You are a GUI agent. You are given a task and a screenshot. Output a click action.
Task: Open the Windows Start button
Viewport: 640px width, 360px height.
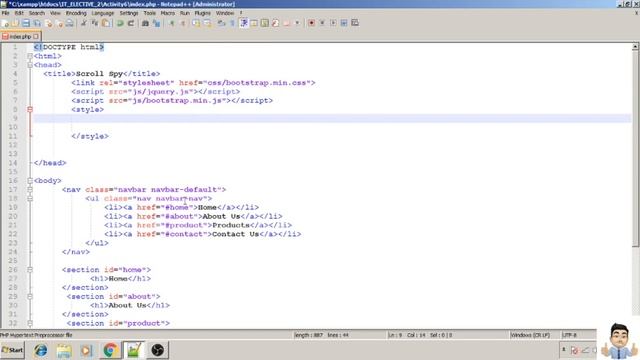click(x=12, y=350)
